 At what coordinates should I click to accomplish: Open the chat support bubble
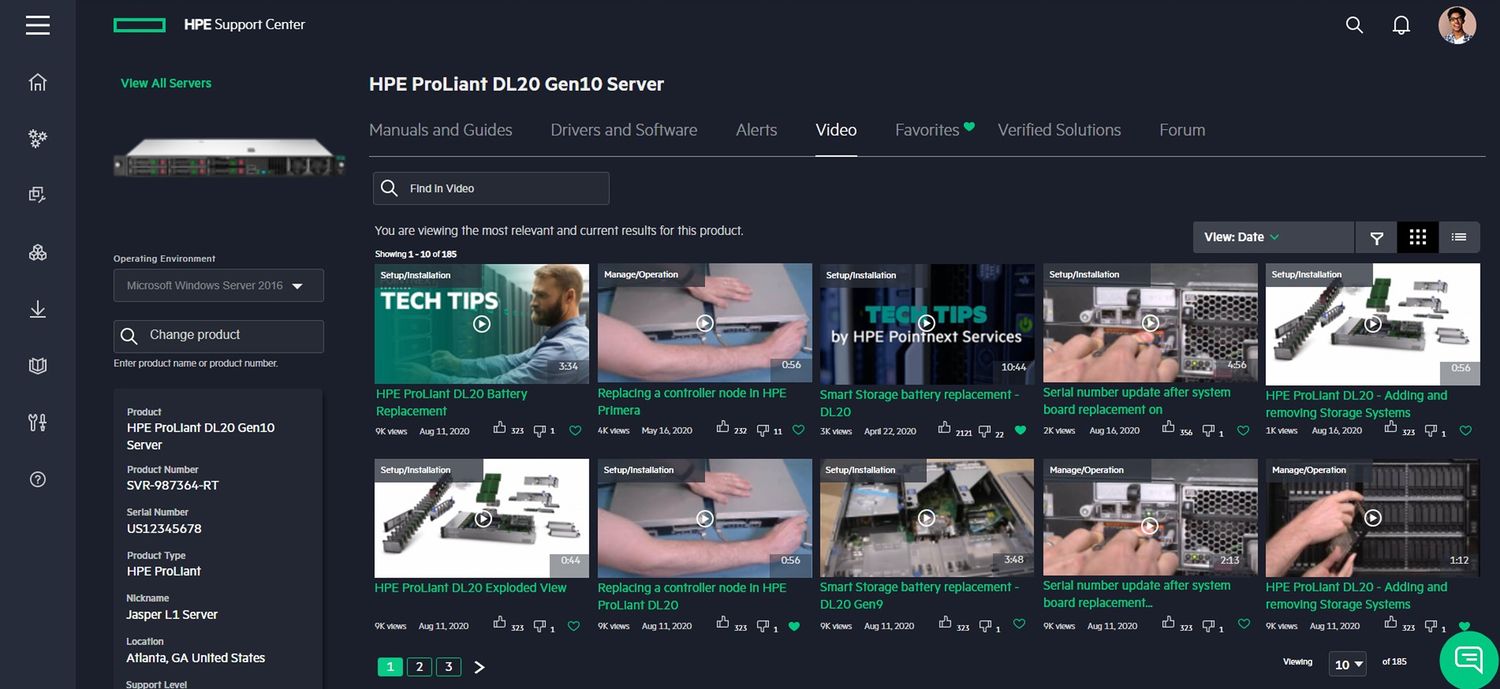[x=1468, y=659]
